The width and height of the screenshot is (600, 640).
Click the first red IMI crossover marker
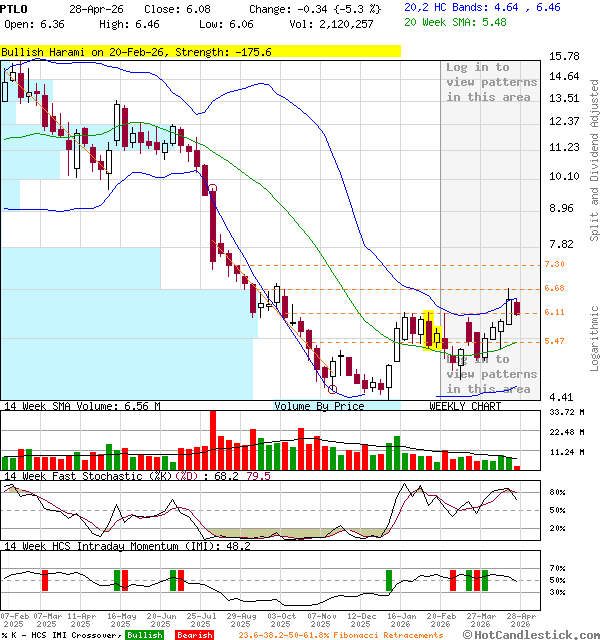[x=45, y=579]
